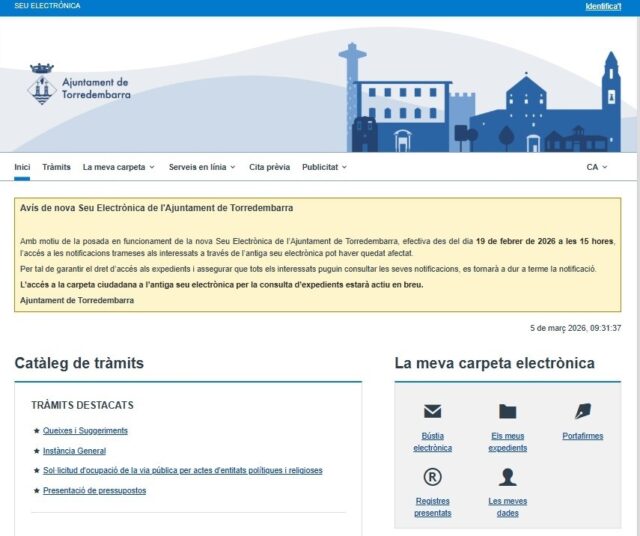Viewport: 640px width, 536px height.
Task: Click the Registres presentats registered icon
Action: [432, 476]
